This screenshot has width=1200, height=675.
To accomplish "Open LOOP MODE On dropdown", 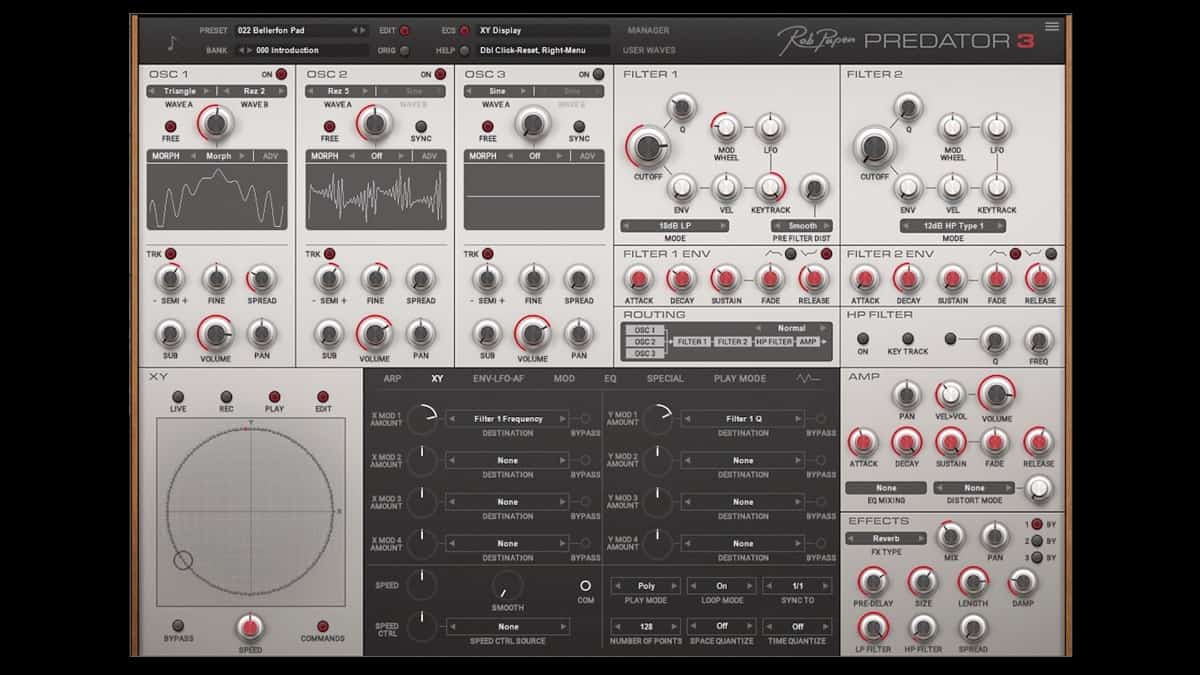I will (721, 586).
